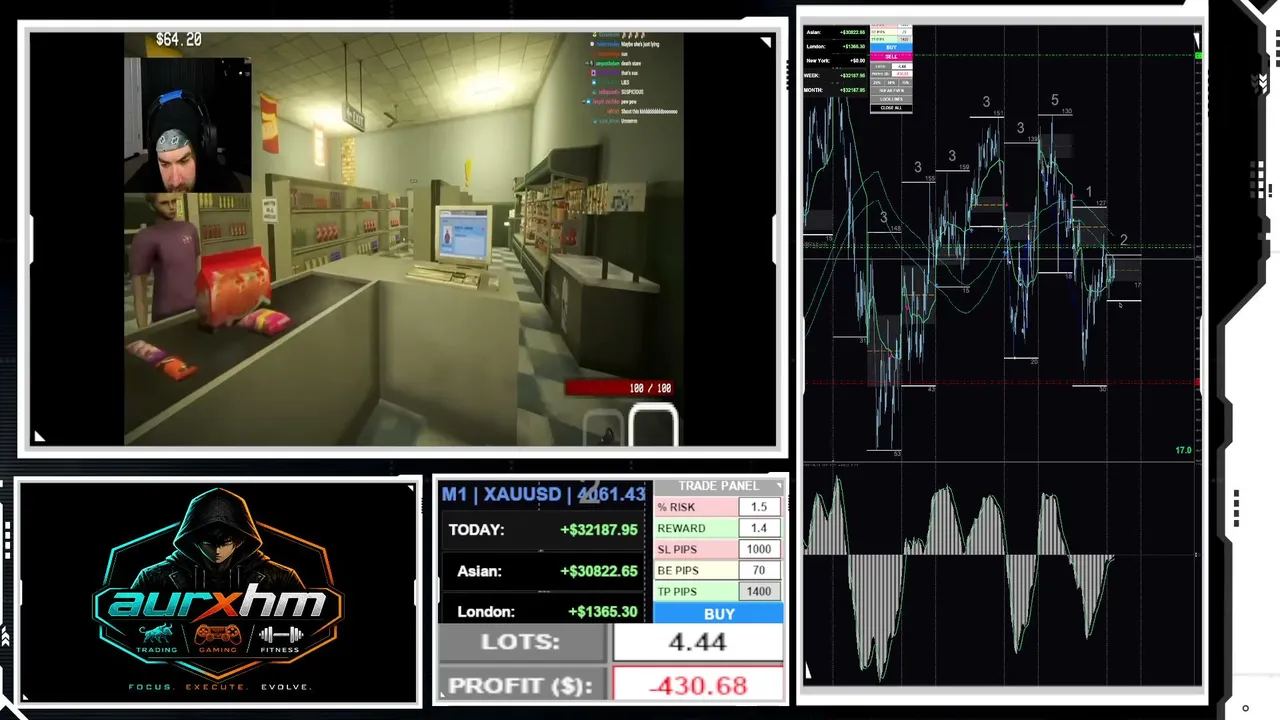This screenshot has width=1280, height=720.
Task: Click the computer monitor on the store counter
Action: [x=462, y=236]
